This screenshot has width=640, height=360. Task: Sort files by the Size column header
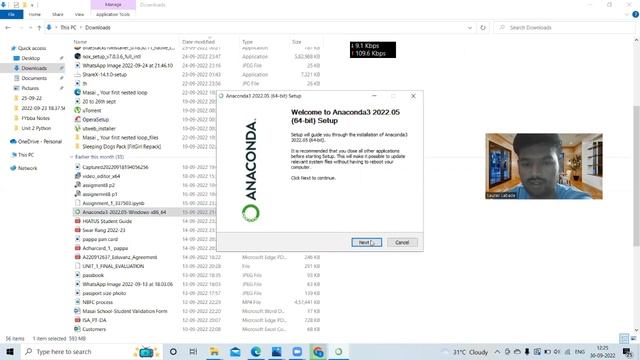tap(296, 42)
